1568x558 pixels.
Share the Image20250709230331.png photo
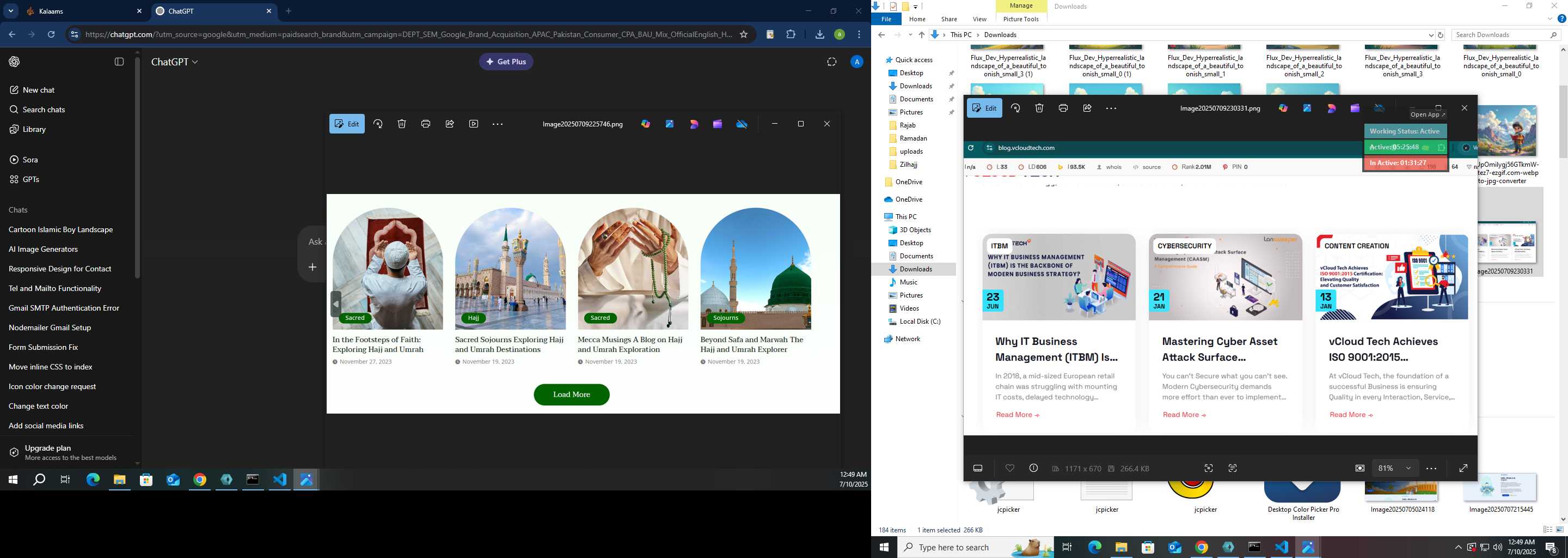[x=1087, y=108]
